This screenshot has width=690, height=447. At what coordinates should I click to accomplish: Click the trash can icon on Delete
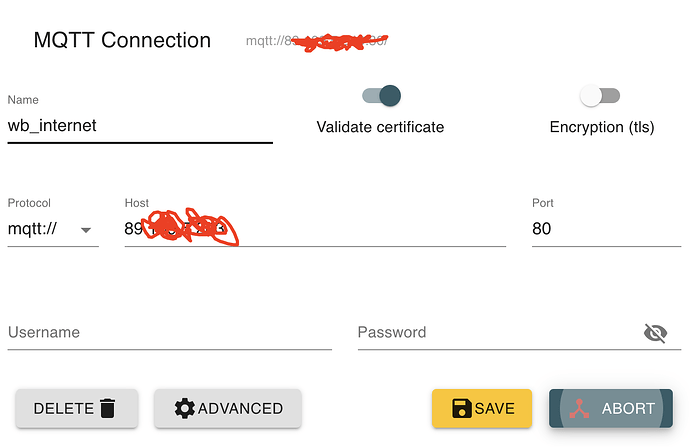108,408
